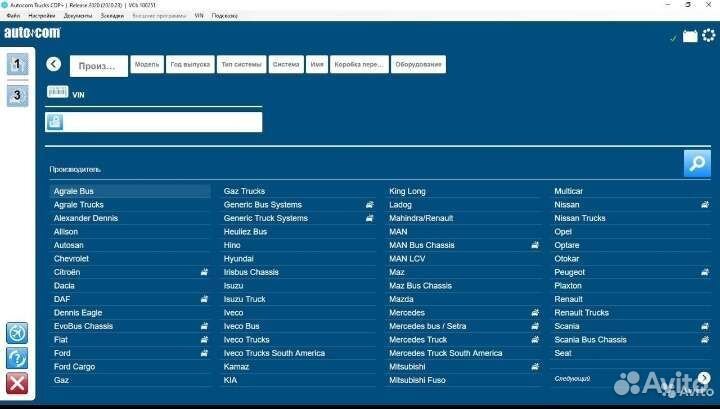Viewport: 720px width, 409px height.
Task: Open the VIN menu
Action: (199, 16)
